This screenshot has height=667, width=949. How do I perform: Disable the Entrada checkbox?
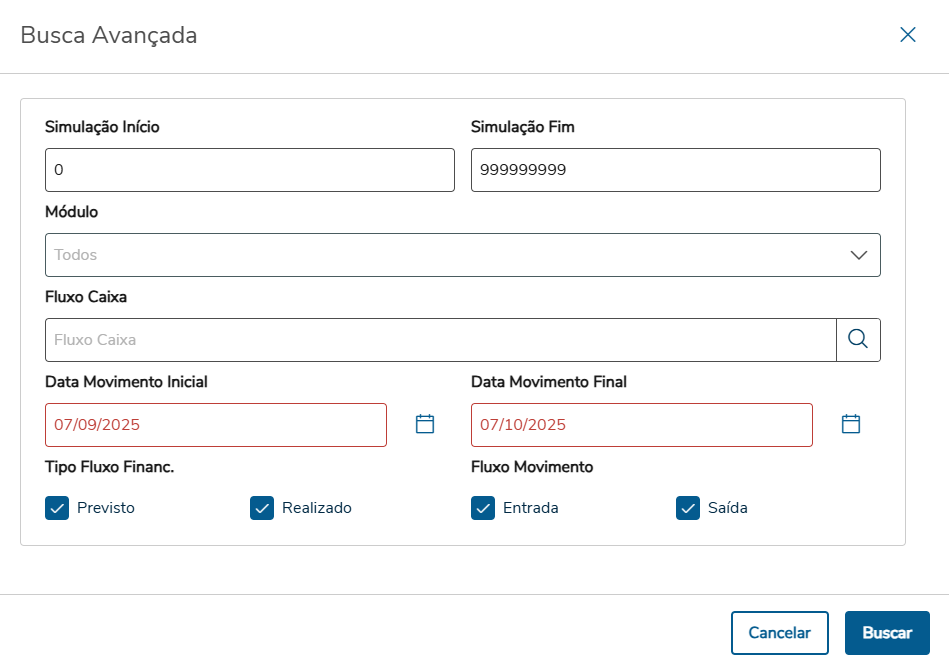click(483, 508)
